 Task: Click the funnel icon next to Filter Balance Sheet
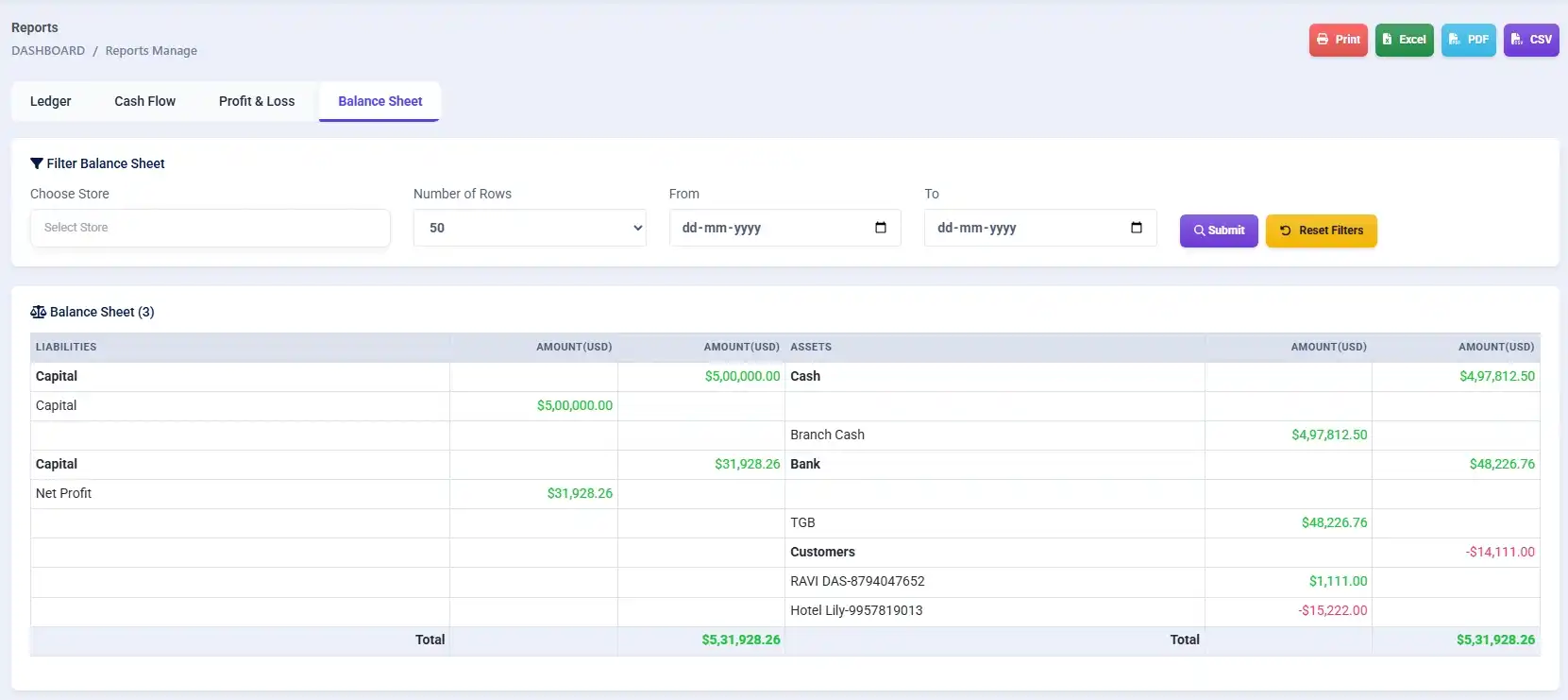tap(37, 163)
